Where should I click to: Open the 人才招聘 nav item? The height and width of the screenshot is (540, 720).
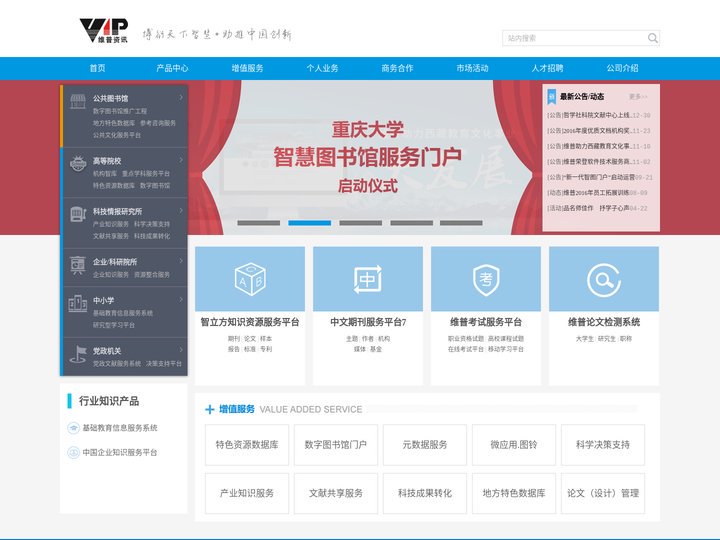547,68
